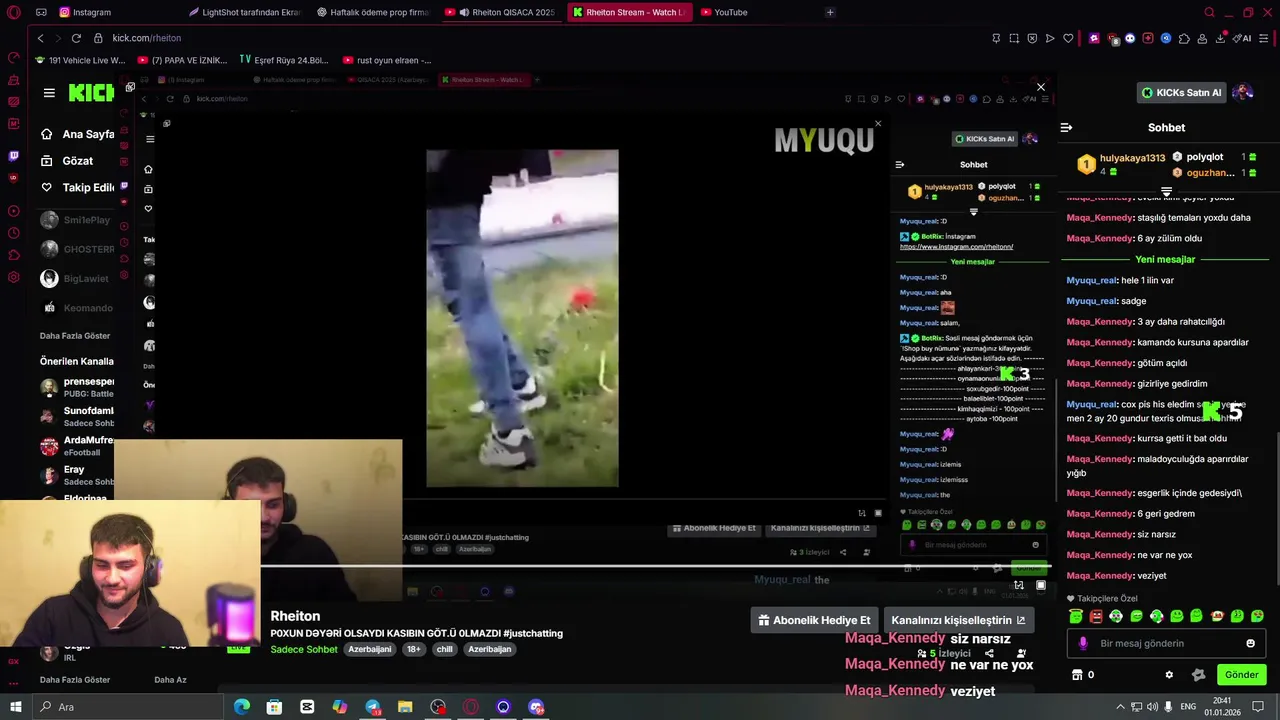Open the Easy Setup sliders menu
The image size is (1280, 720).
click(x=1265, y=38)
